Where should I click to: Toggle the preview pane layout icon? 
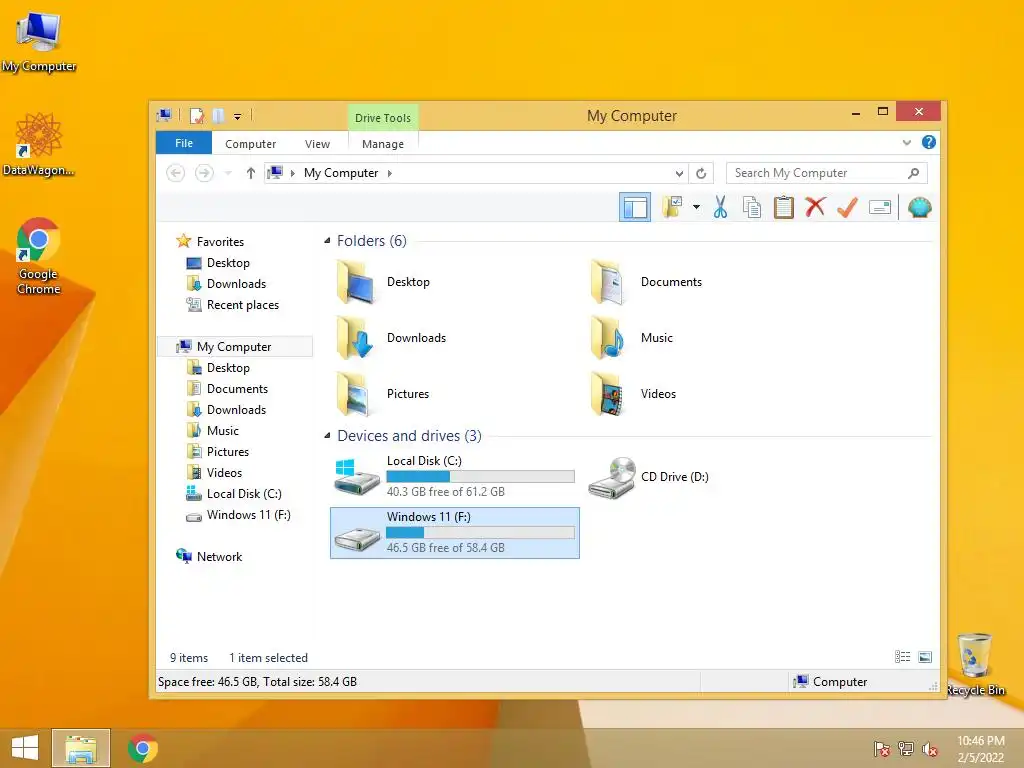coord(635,208)
